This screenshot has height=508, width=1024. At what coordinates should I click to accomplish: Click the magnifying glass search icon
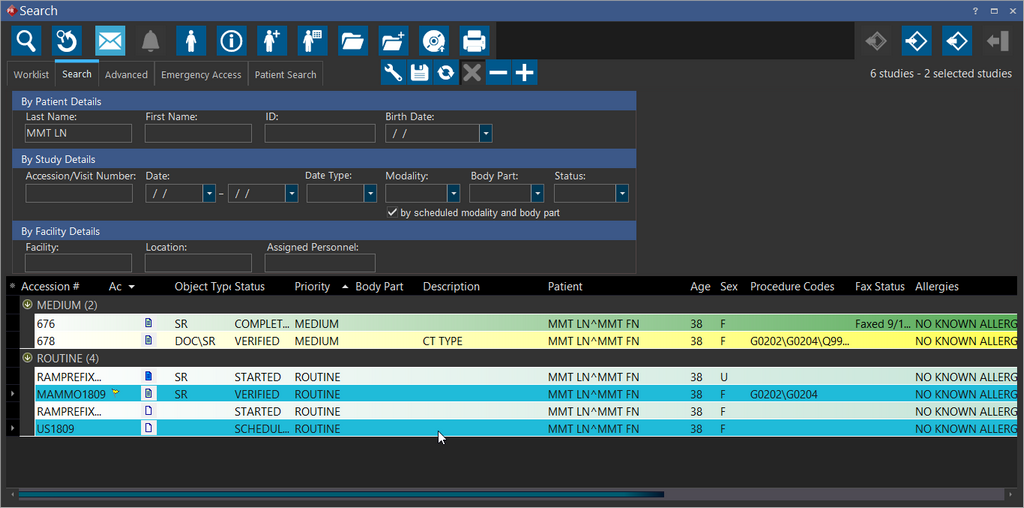point(26,41)
